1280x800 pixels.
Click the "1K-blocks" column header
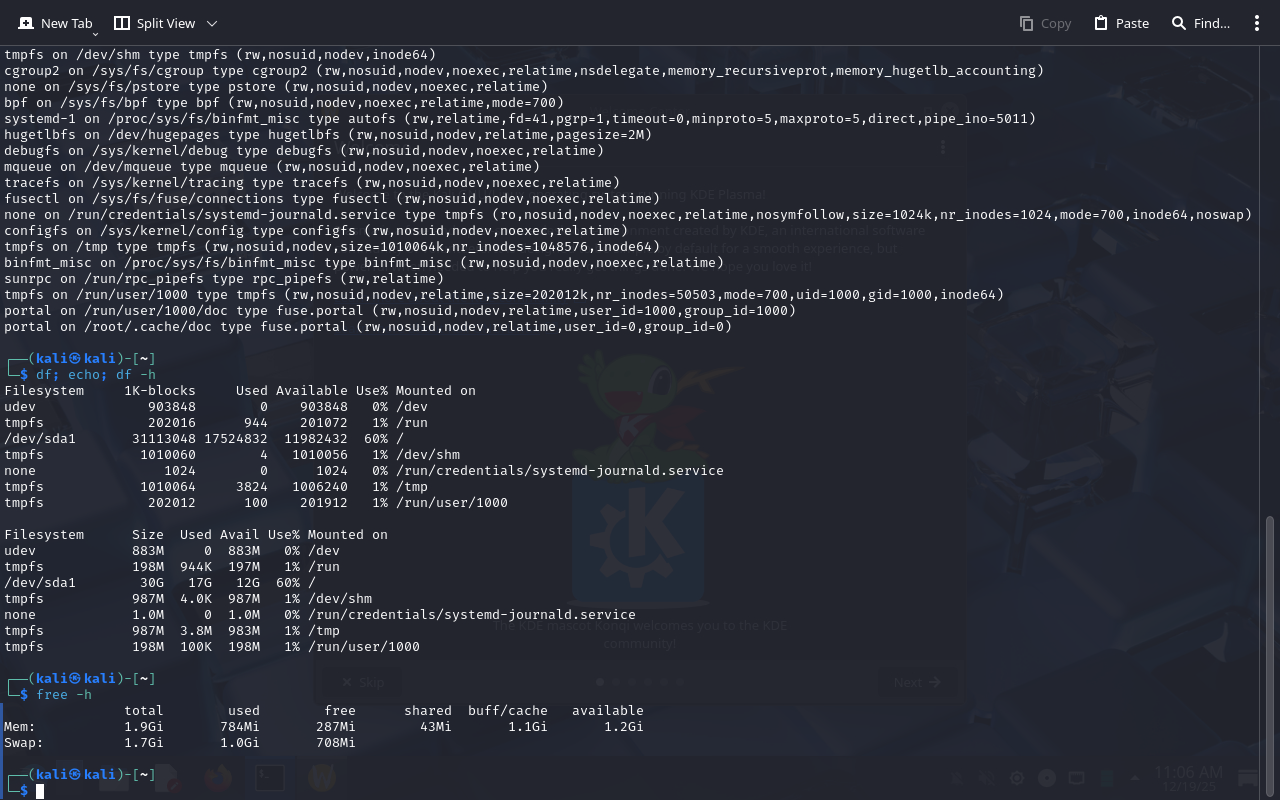tap(160, 391)
